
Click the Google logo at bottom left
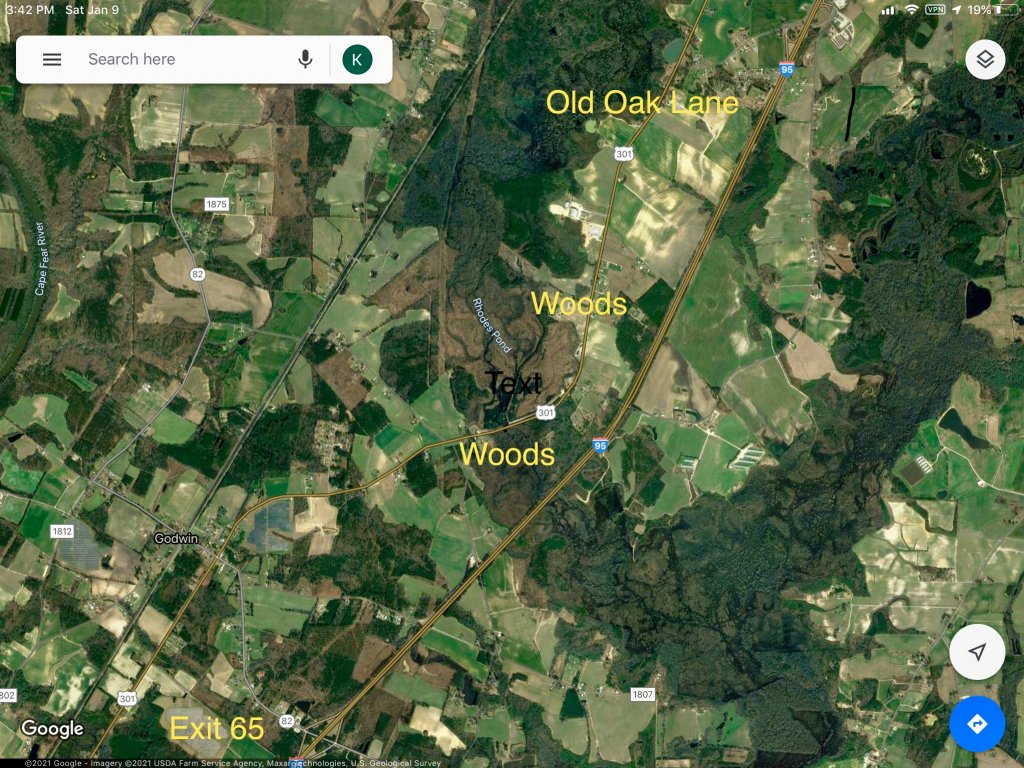pyautogui.click(x=52, y=728)
